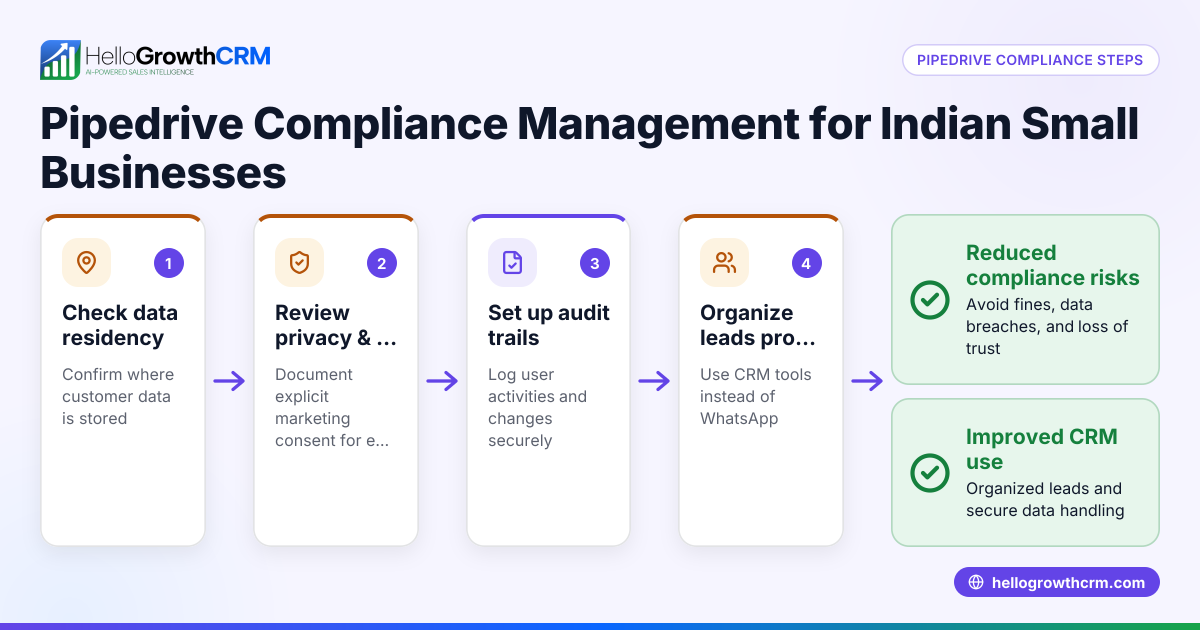Click the "Organize leads pro…" heading
This screenshot has width=1200, height=630.
758,325
